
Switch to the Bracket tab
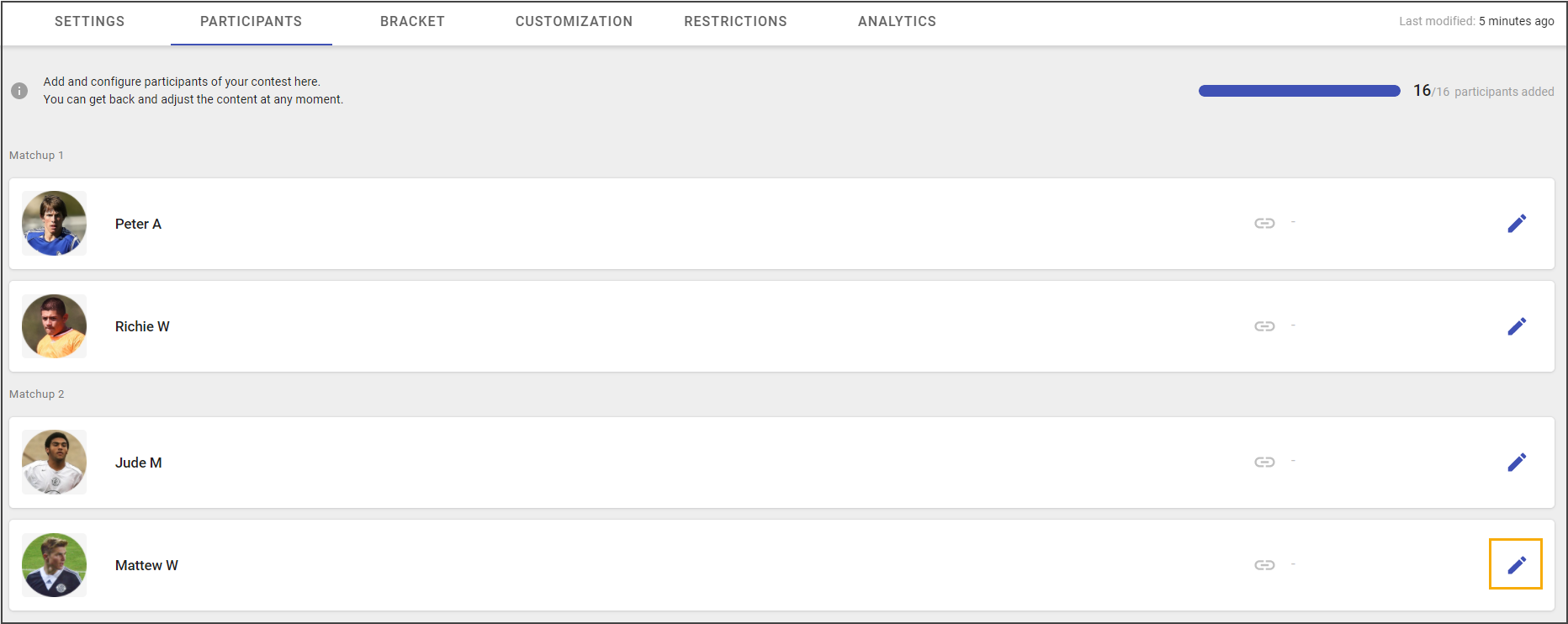412,22
